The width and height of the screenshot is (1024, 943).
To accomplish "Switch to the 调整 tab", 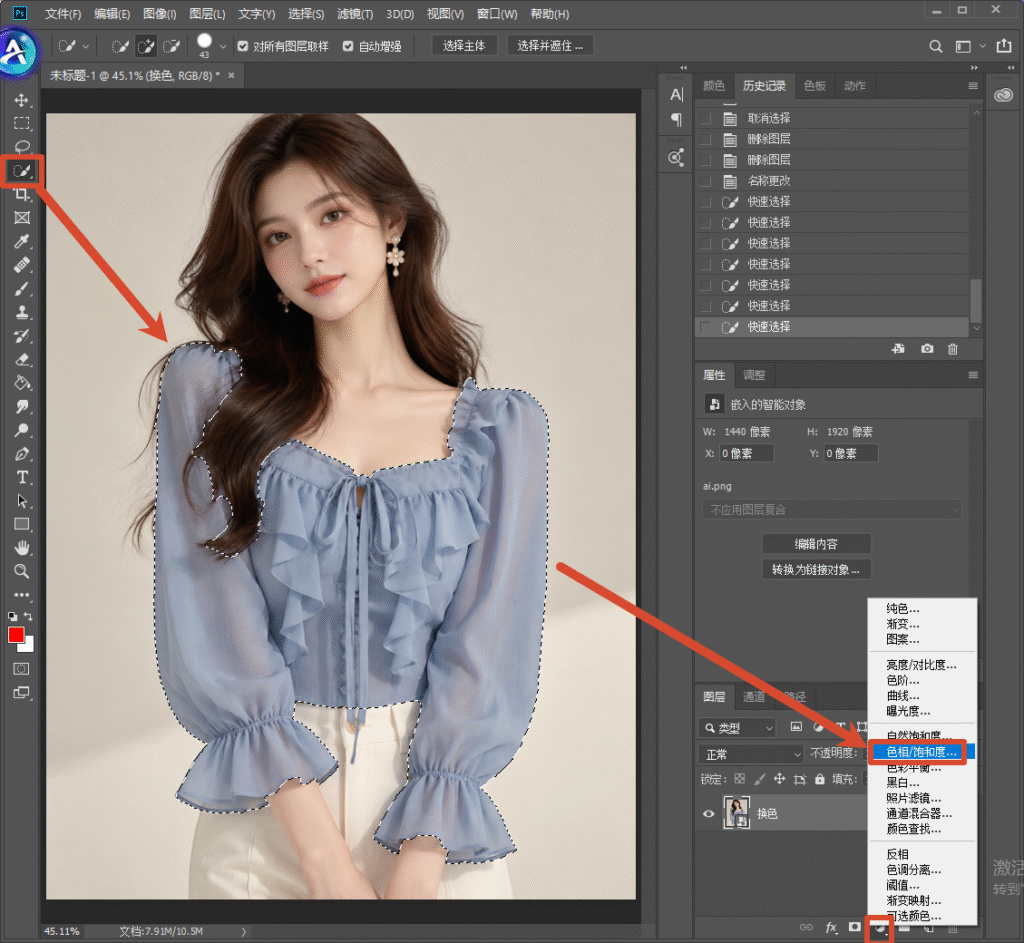I will [754, 375].
